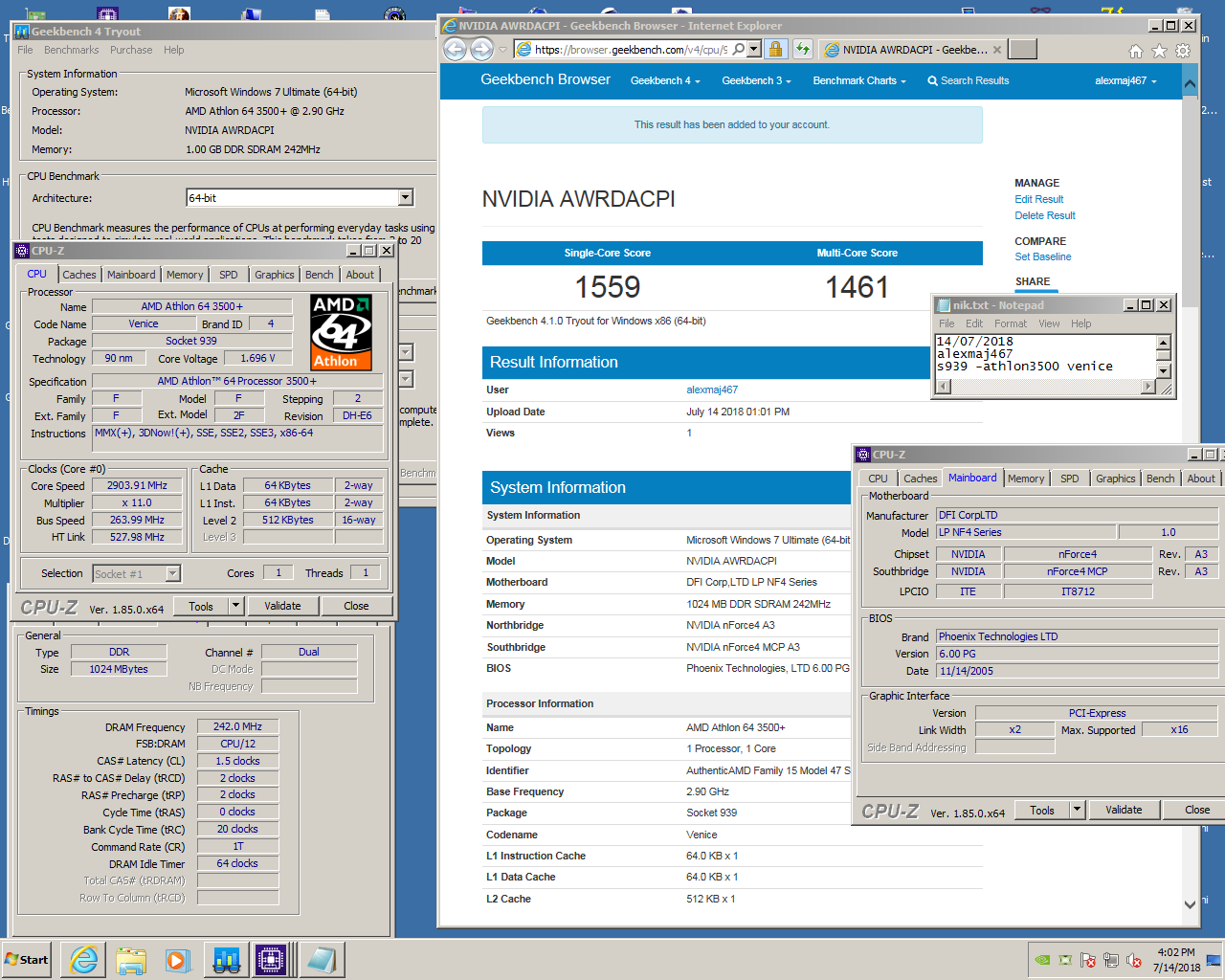Click the Notepad horizontal scroll right arrow
The width and height of the screenshot is (1225, 980).
pos(1148,387)
